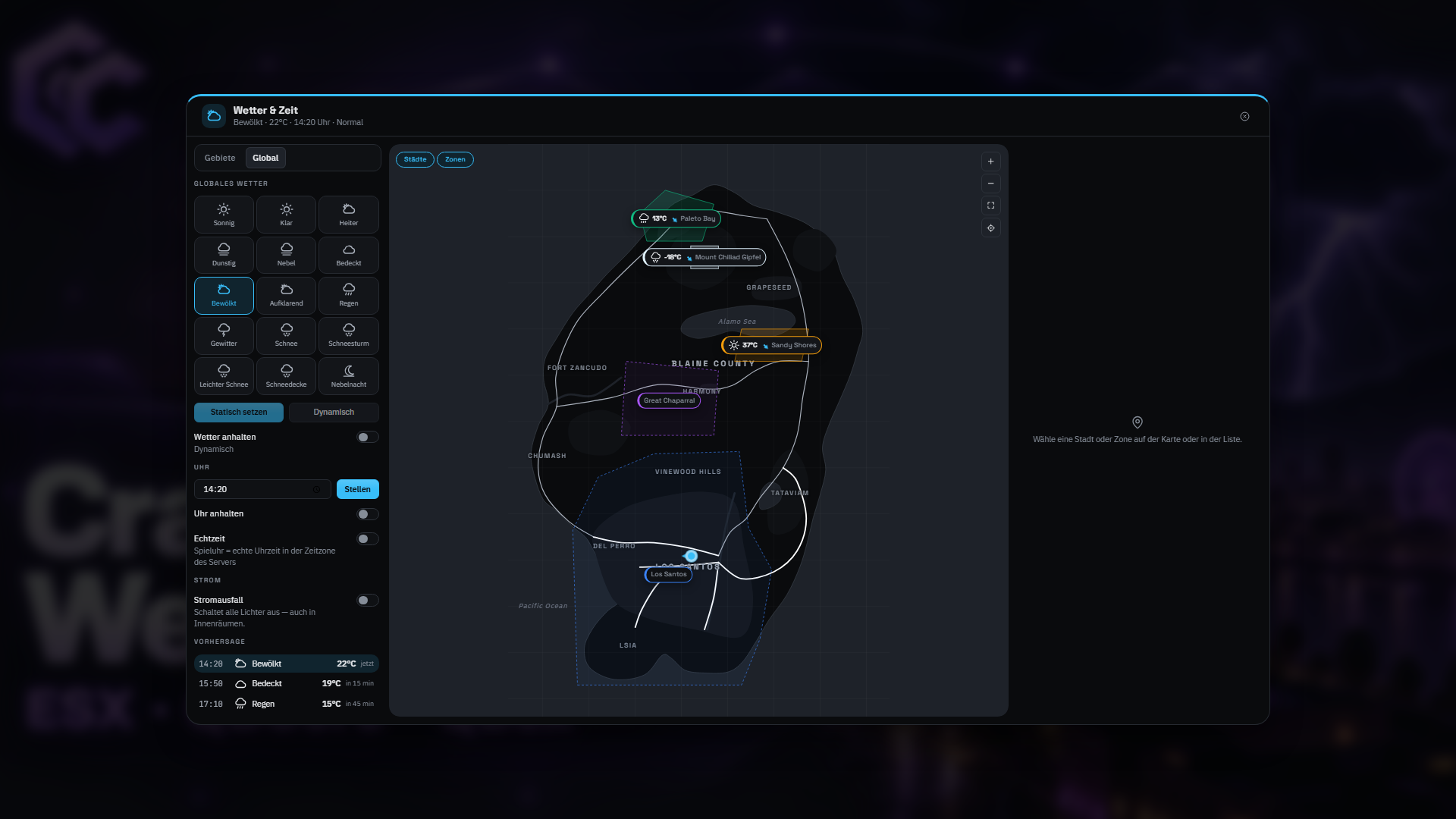
Task: Select the Great Chaparral zone label
Action: pos(669,400)
